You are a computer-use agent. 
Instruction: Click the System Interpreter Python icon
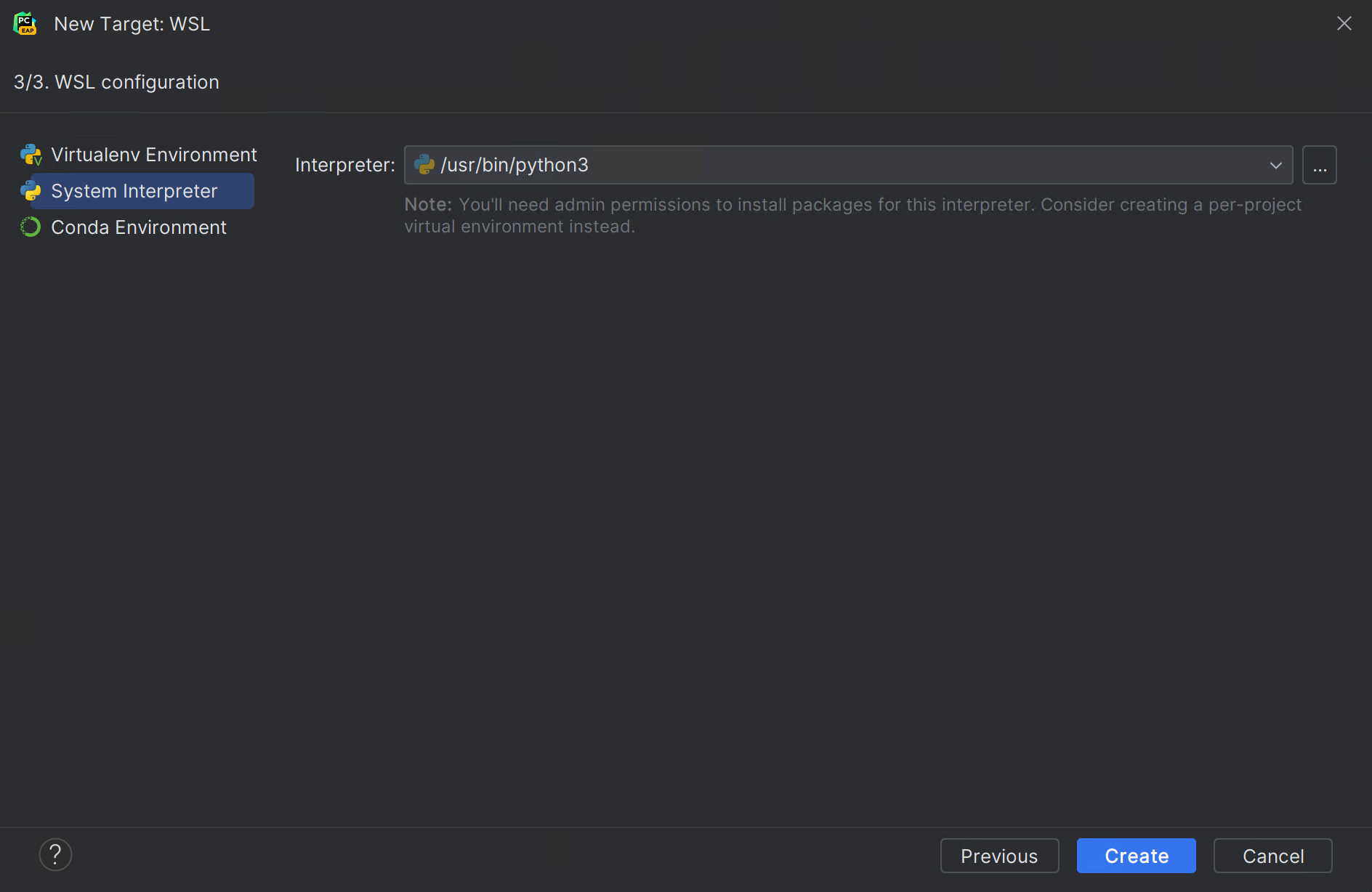point(31,191)
